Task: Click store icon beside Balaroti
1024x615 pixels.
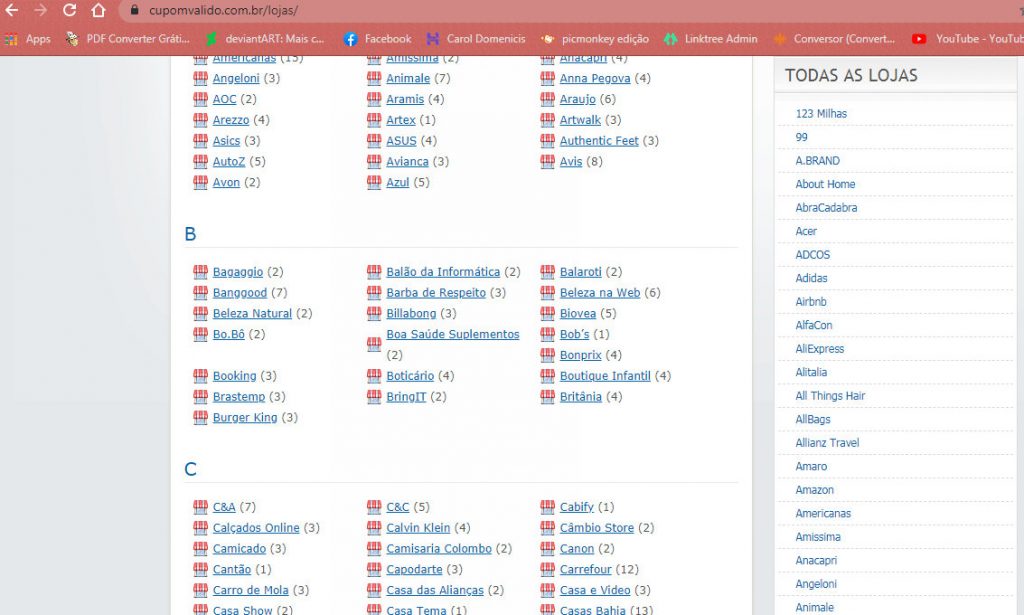Action: (x=547, y=272)
